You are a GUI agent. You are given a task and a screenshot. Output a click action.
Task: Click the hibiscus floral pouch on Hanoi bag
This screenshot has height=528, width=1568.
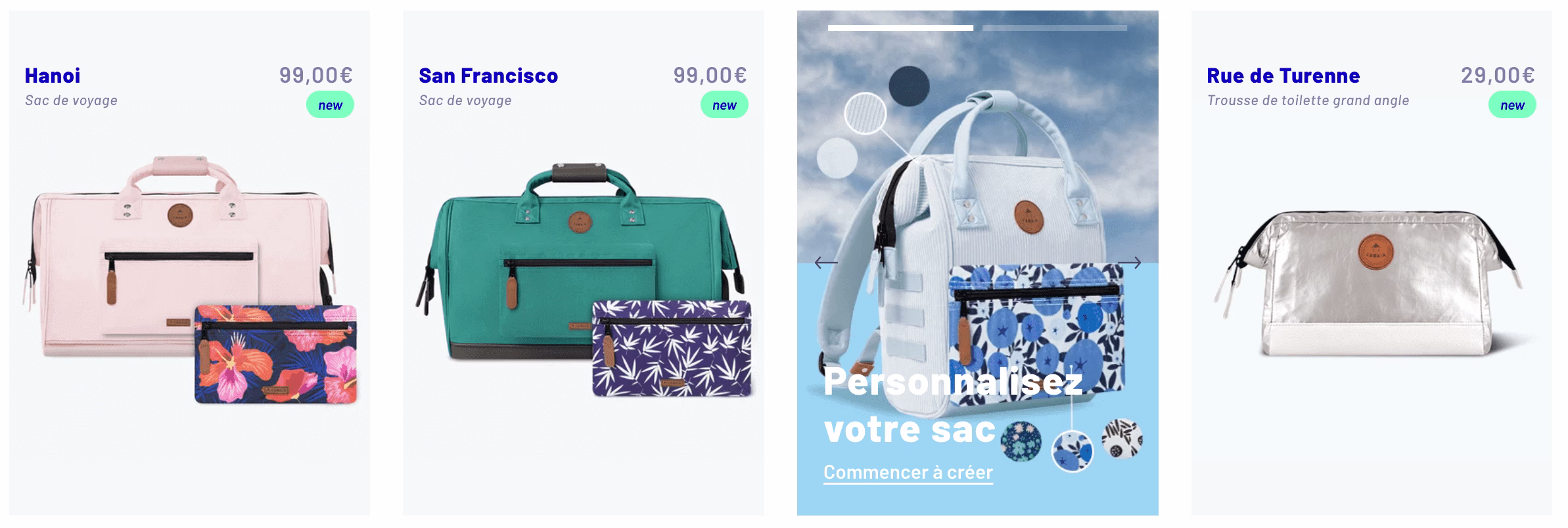click(x=276, y=354)
